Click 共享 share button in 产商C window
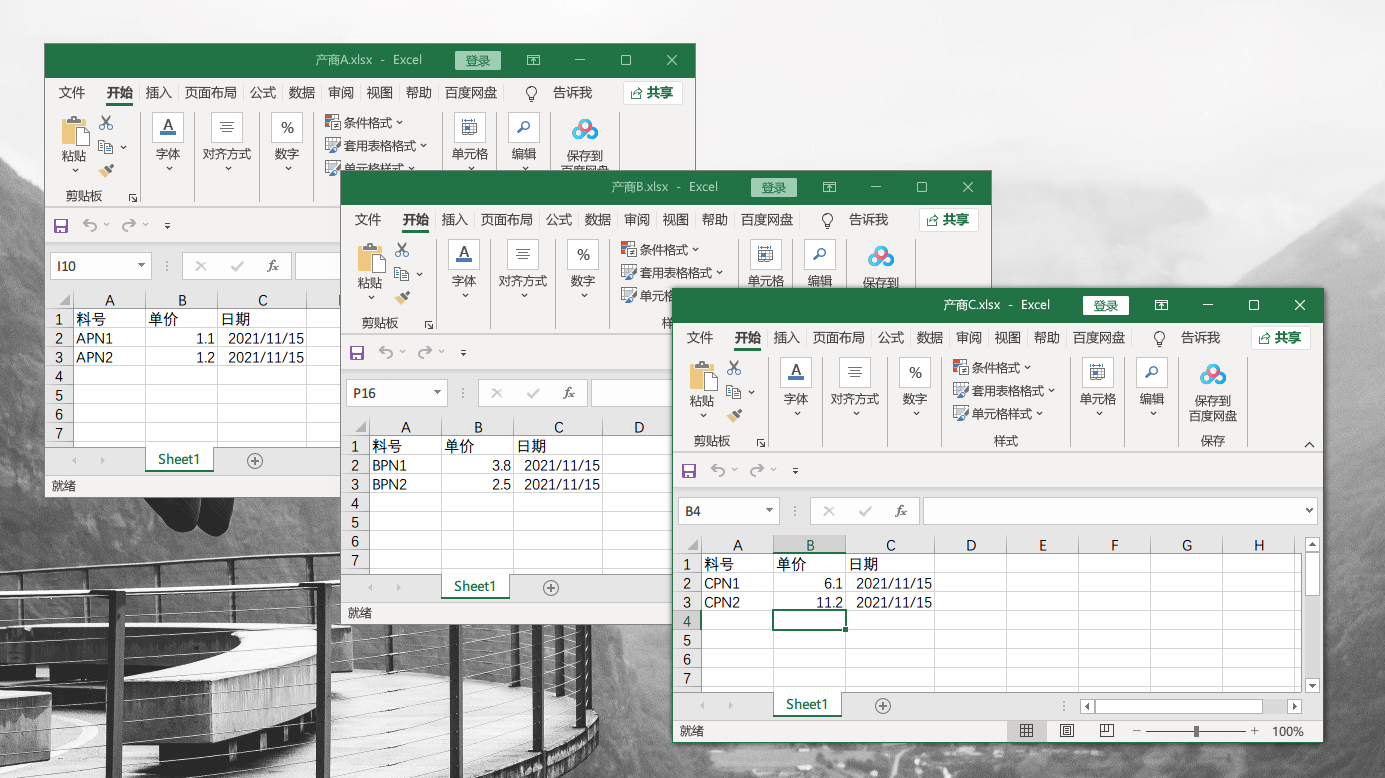Viewport: 1385px width, 778px height. (x=1281, y=338)
